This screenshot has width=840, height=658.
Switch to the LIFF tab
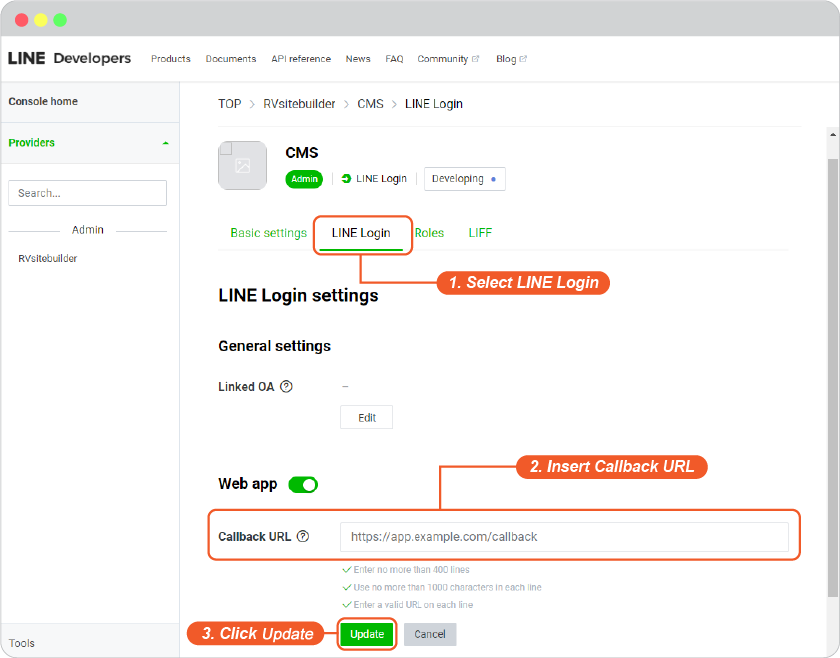click(480, 233)
